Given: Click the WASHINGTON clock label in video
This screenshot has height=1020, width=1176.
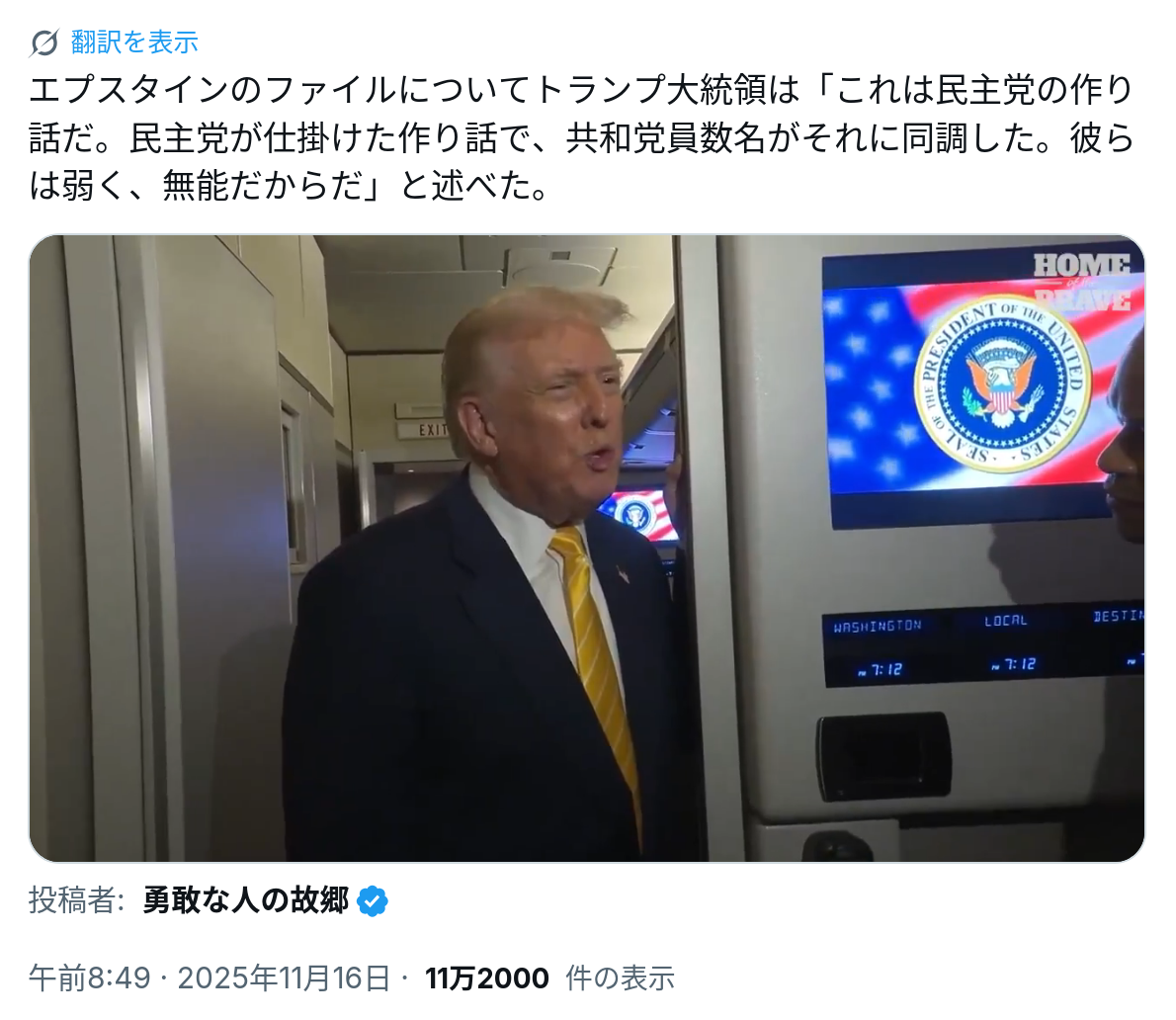Looking at the screenshot, I should click(878, 626).
